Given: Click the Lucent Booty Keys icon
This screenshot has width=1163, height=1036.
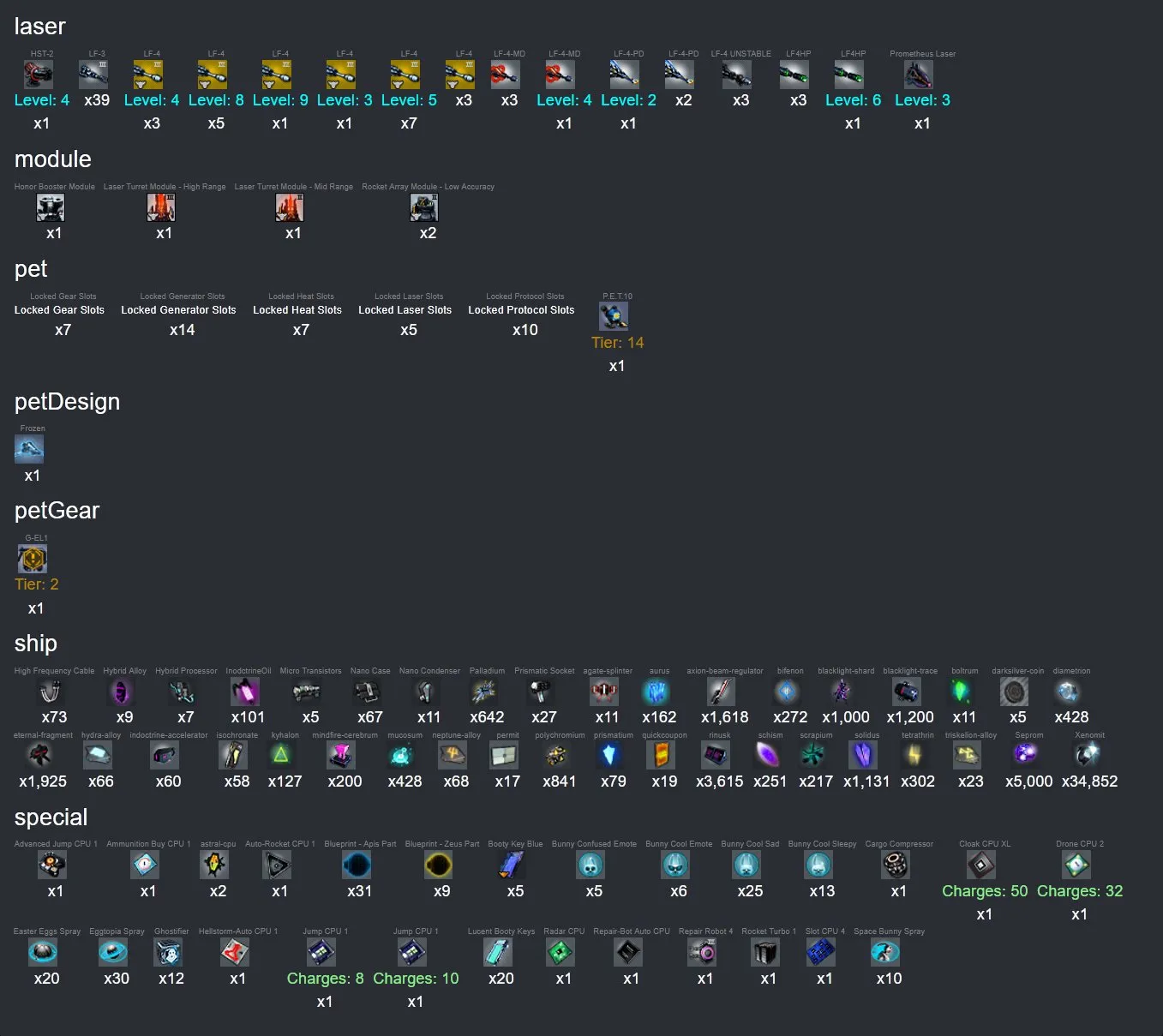Looking at the screenshot, I should pos(498,952).
